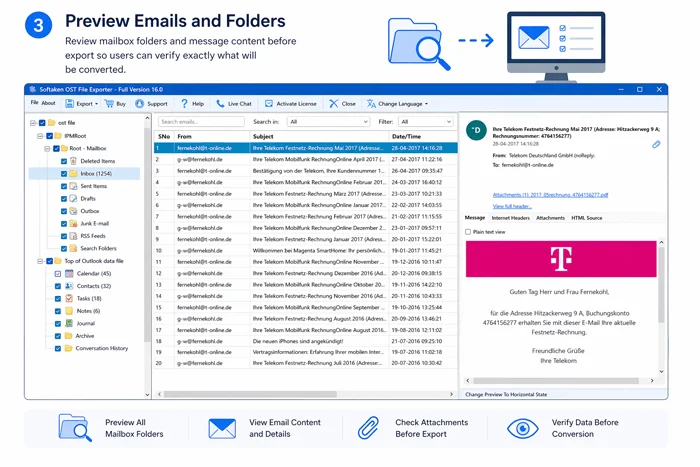Open the Search in dropdown
This screenshot has height=467, width=700.
(x=329, y=121)
